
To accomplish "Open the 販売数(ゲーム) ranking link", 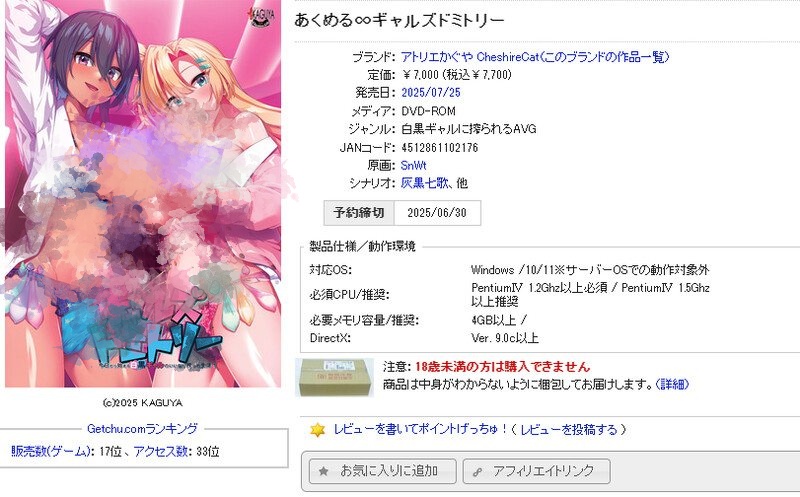I will (51, 451).
